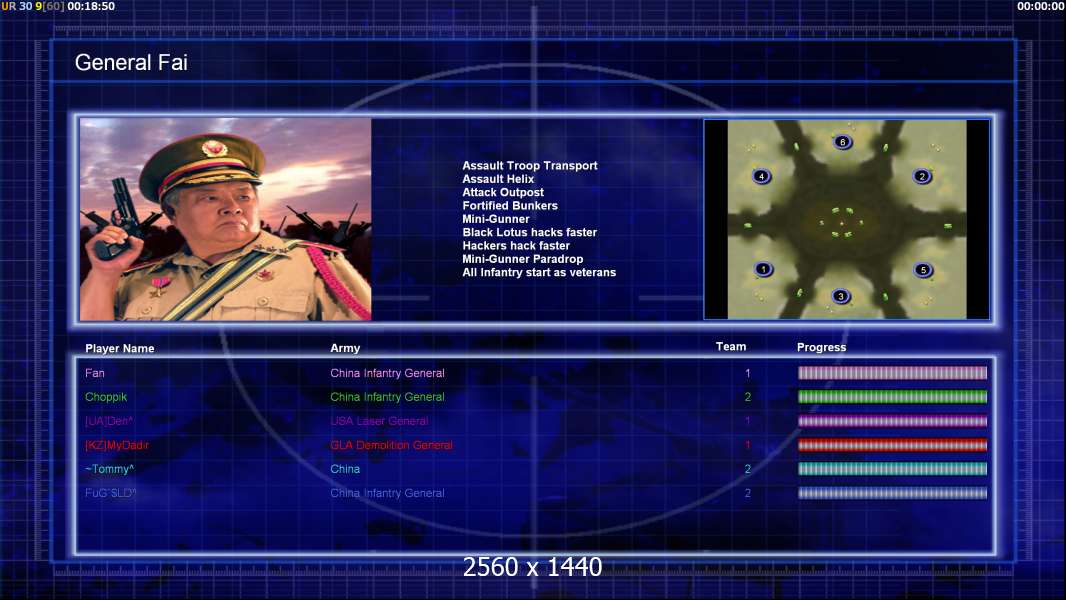Click the UR 30 9[60] counter
1066x600 pixels.
pos(33,6)
